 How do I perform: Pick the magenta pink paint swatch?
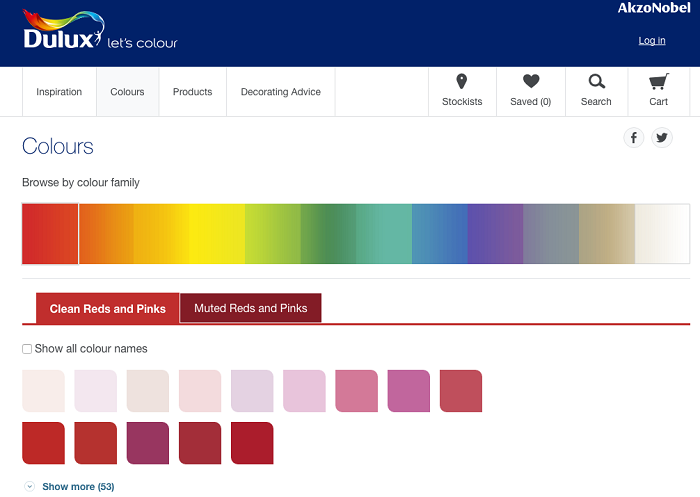pos(408,391)
